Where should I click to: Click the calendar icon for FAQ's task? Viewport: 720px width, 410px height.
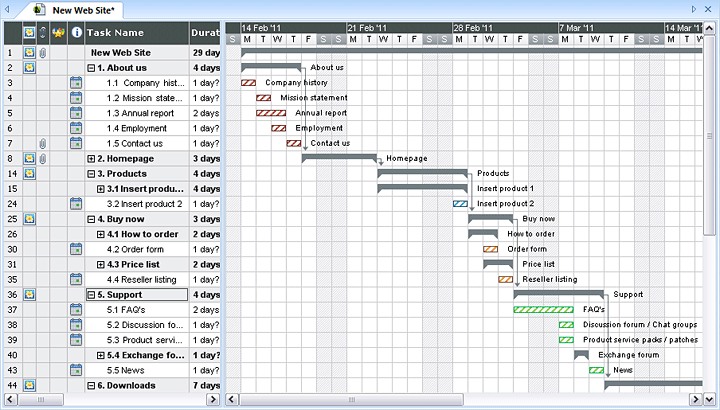click(x=76, y=310)
